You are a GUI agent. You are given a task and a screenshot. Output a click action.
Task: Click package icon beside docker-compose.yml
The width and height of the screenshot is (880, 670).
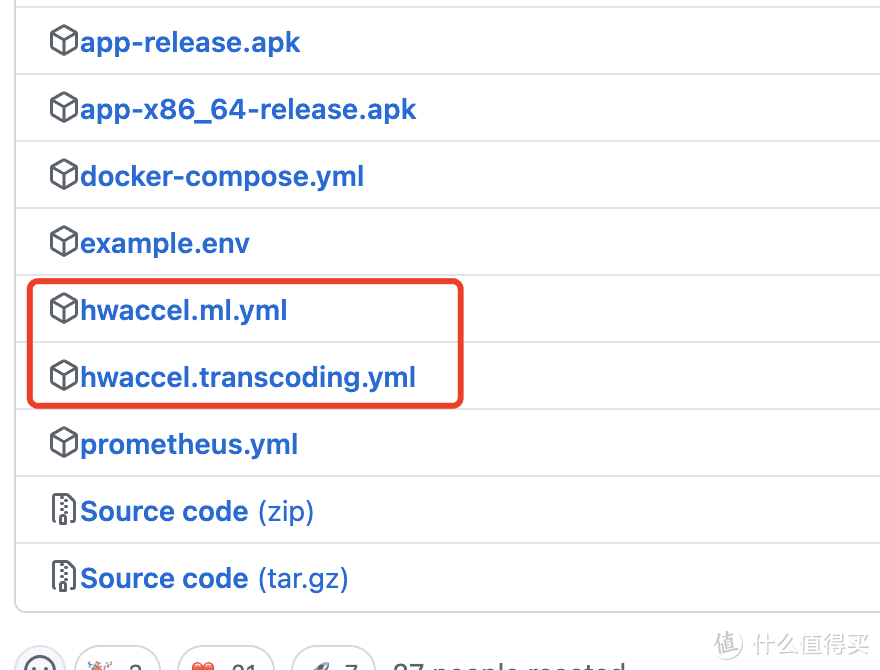click(x=63, y=175)
